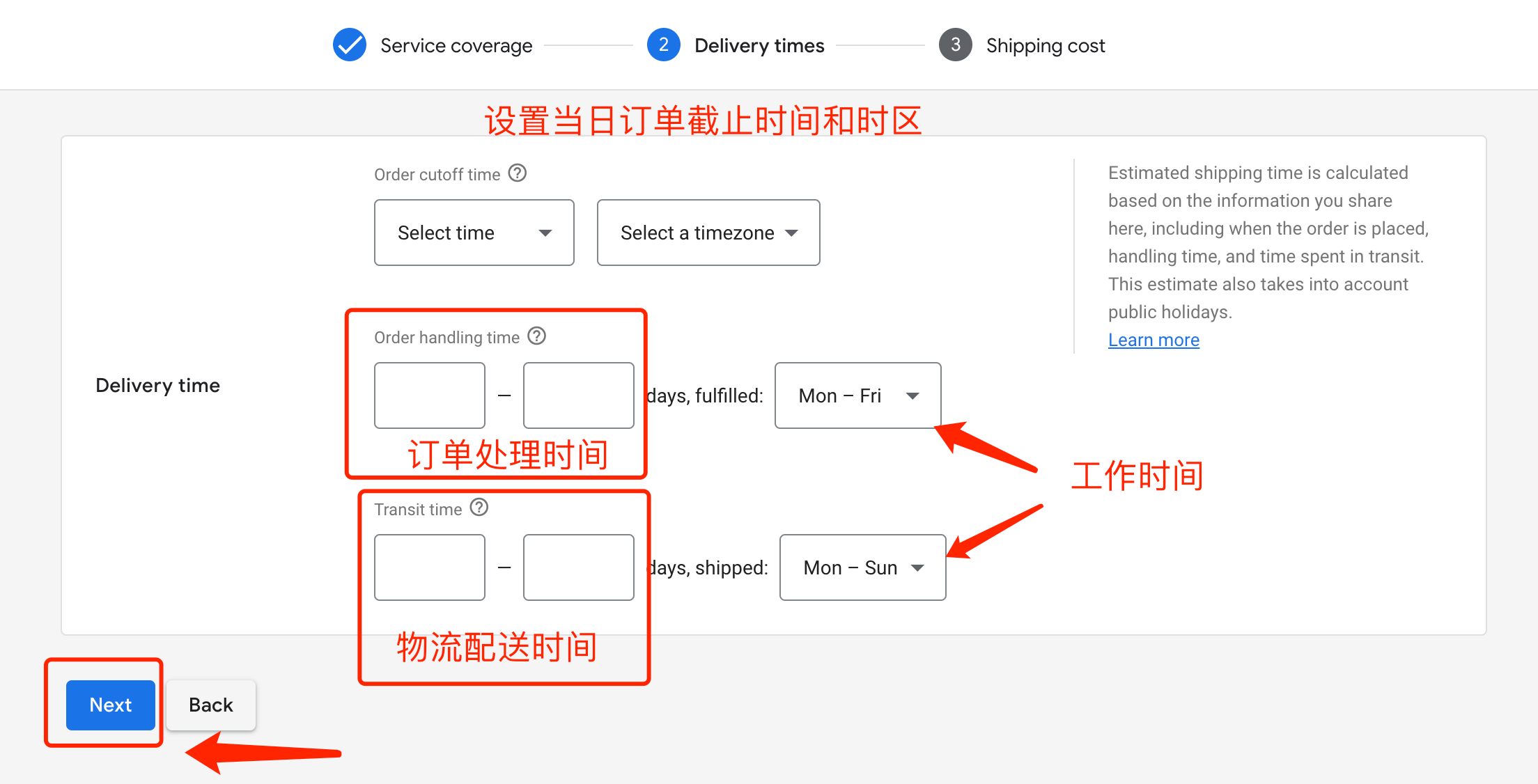Click the minimum order handling days field

429,395
